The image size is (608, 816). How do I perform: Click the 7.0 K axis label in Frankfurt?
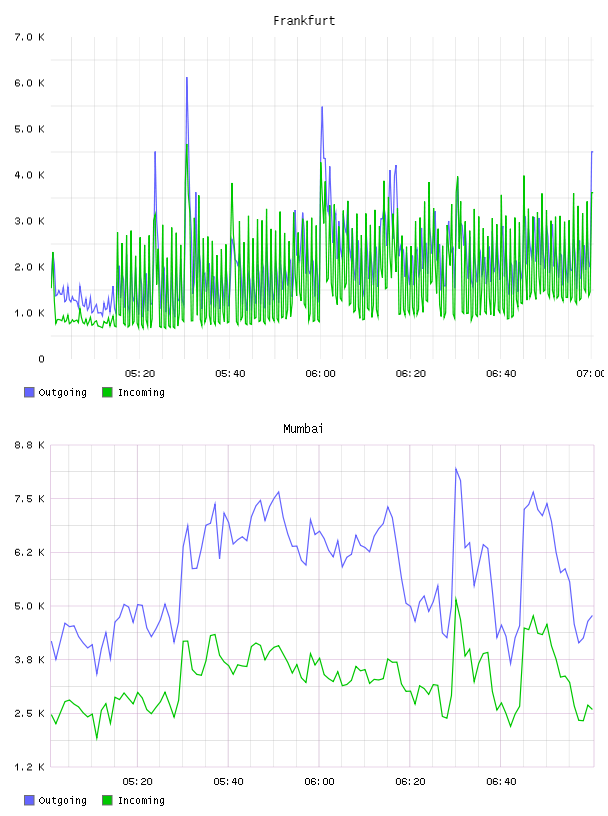tap(30, 37)
